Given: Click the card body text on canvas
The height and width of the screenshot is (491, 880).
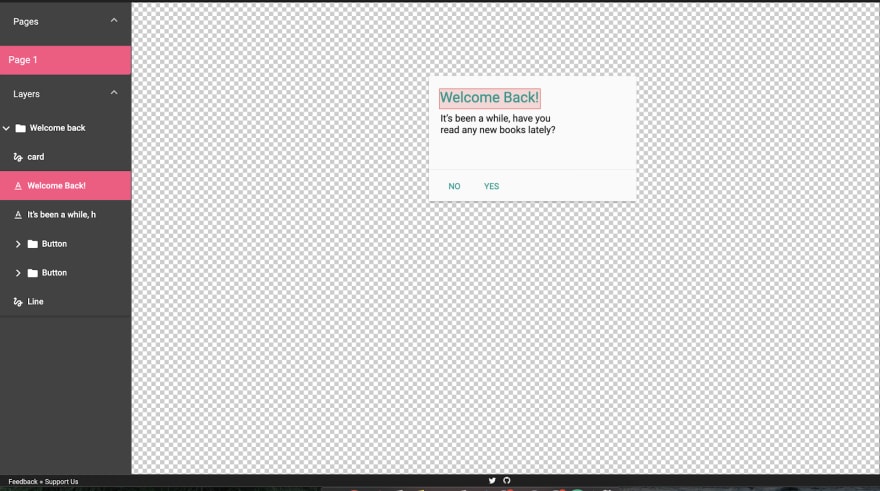Looking at the screenshot, I should 497,124.
